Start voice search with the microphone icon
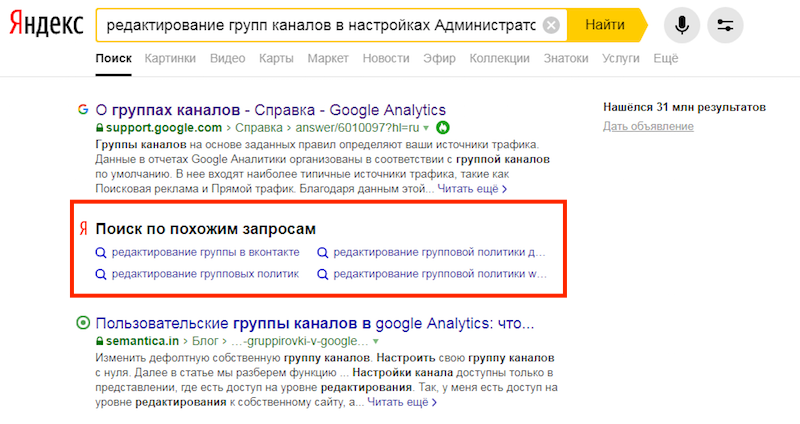The image size is (800, 424). [x=682, y=25]
